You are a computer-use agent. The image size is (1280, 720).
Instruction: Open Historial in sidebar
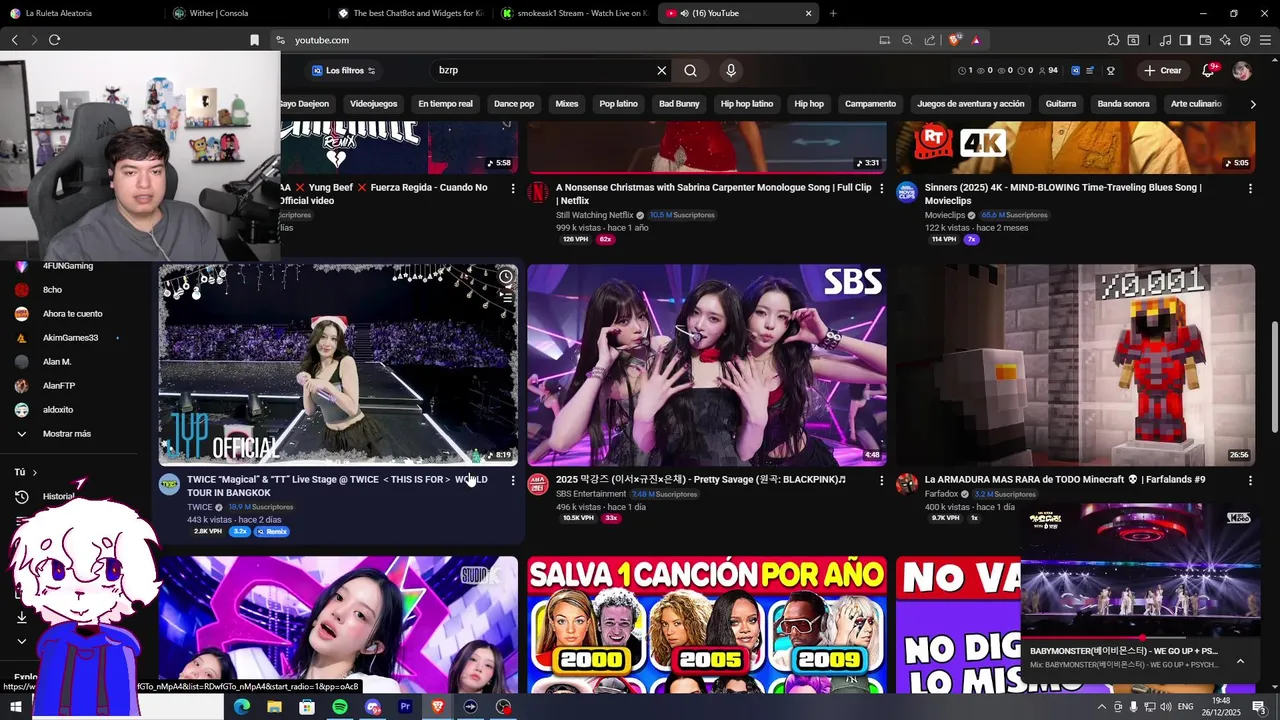(x=58, y=497)
